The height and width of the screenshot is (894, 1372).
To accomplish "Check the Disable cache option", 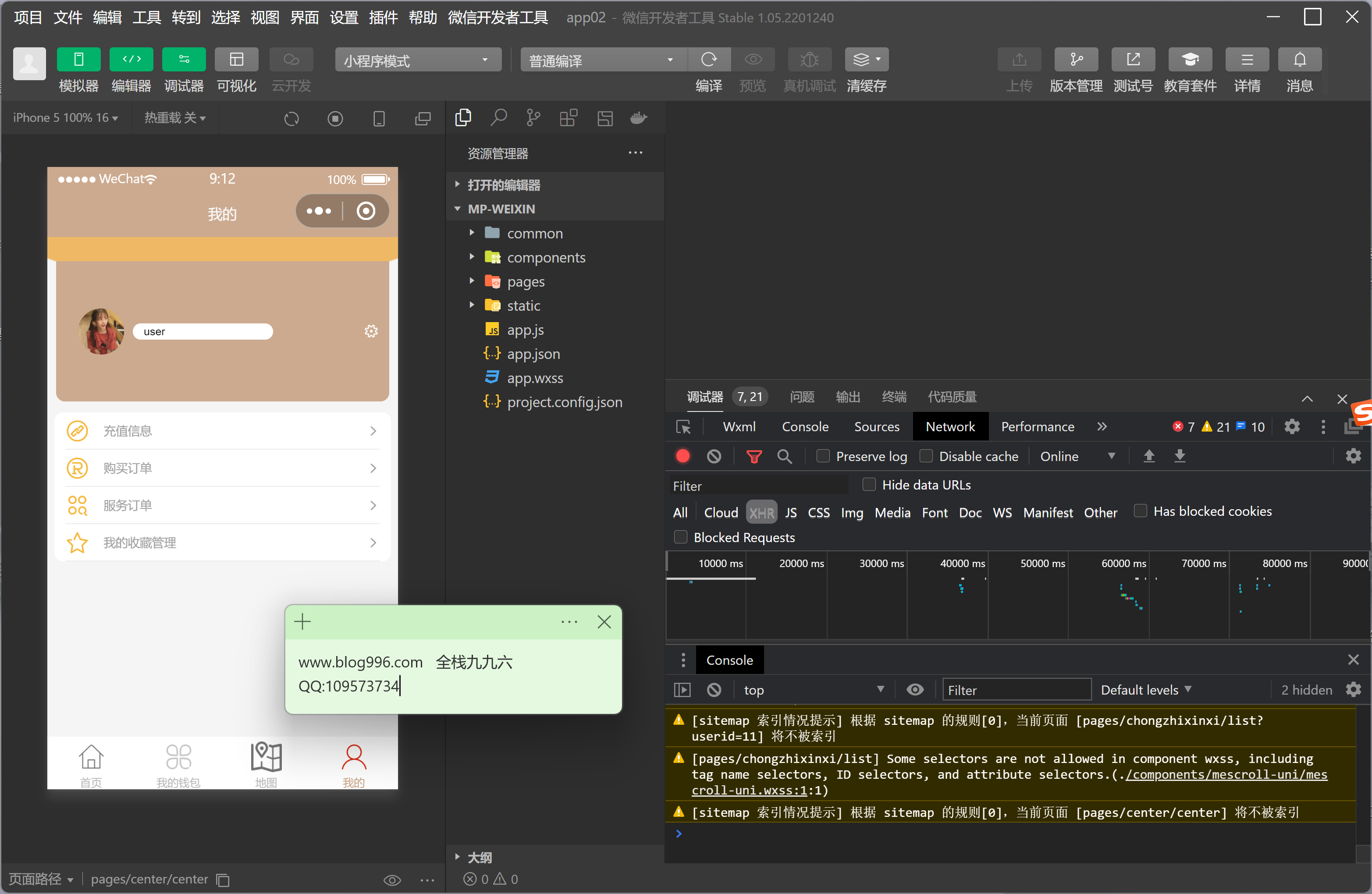I will pos(926,456).
